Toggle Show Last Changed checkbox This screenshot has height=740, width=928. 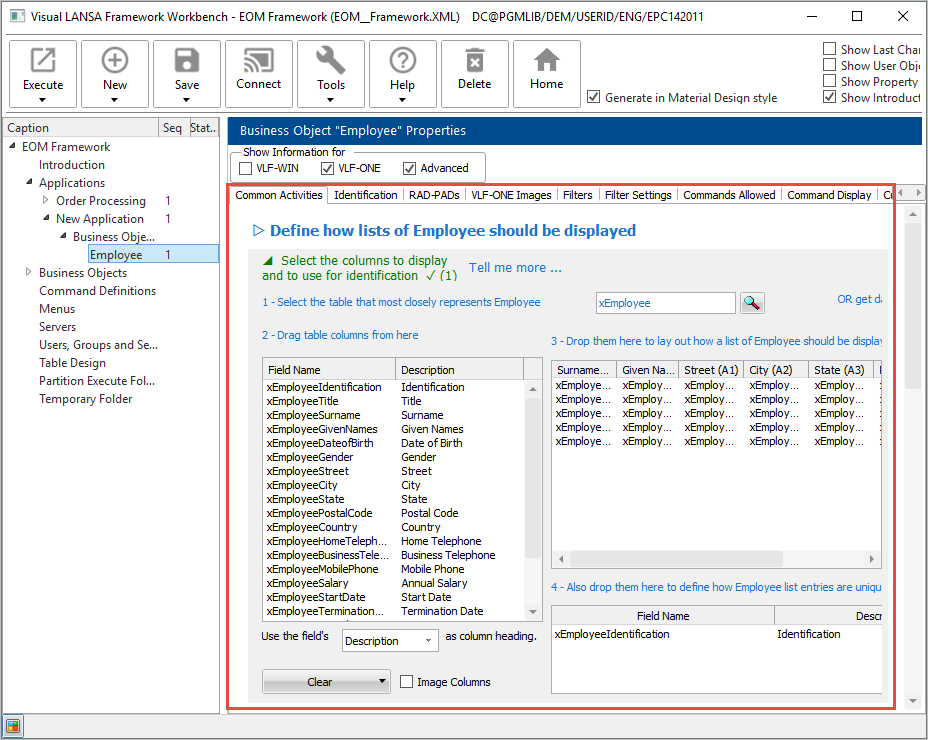830,49
